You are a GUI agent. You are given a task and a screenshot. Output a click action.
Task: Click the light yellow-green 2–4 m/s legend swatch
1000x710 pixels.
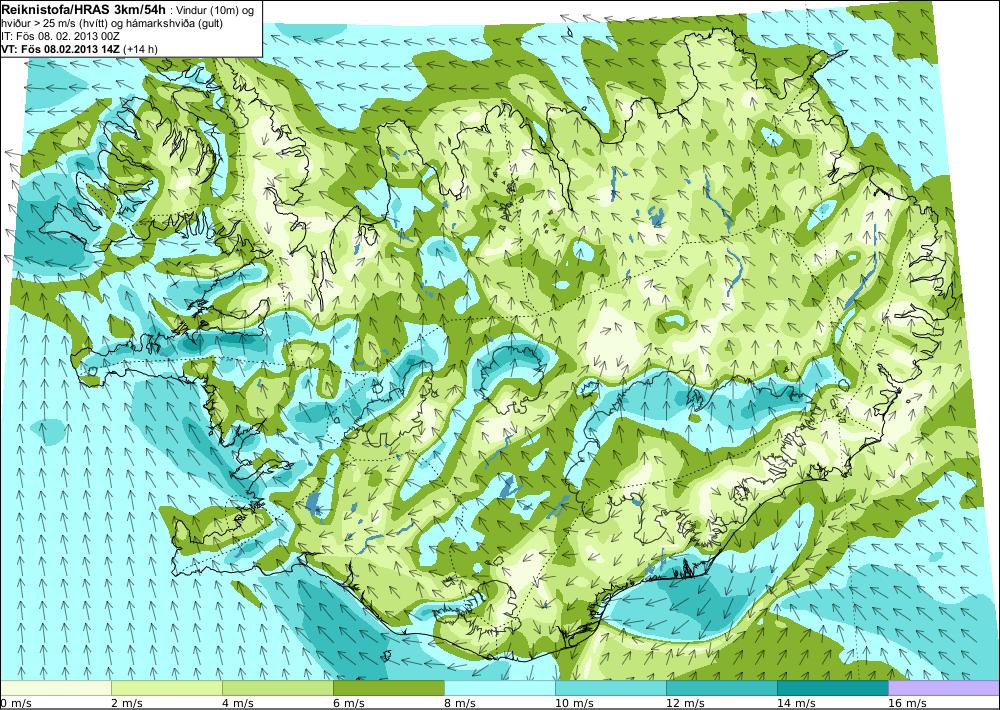[x=167, y=688]
